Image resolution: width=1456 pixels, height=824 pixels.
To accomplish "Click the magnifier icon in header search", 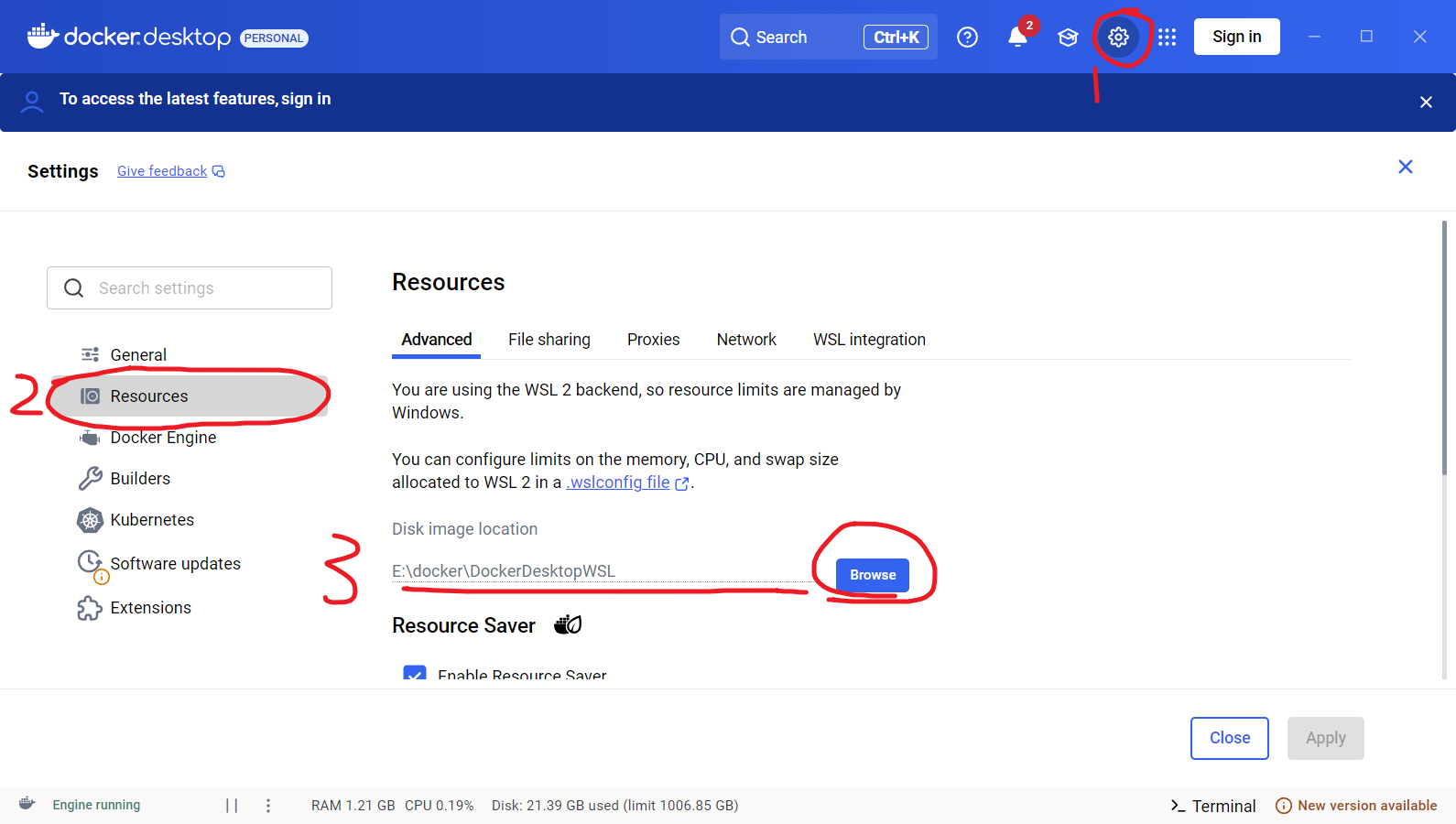I will tap(740, 38).
